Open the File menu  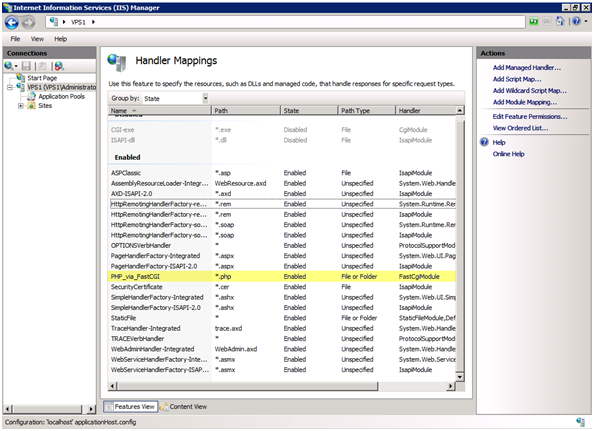click(x=15, y=39)
